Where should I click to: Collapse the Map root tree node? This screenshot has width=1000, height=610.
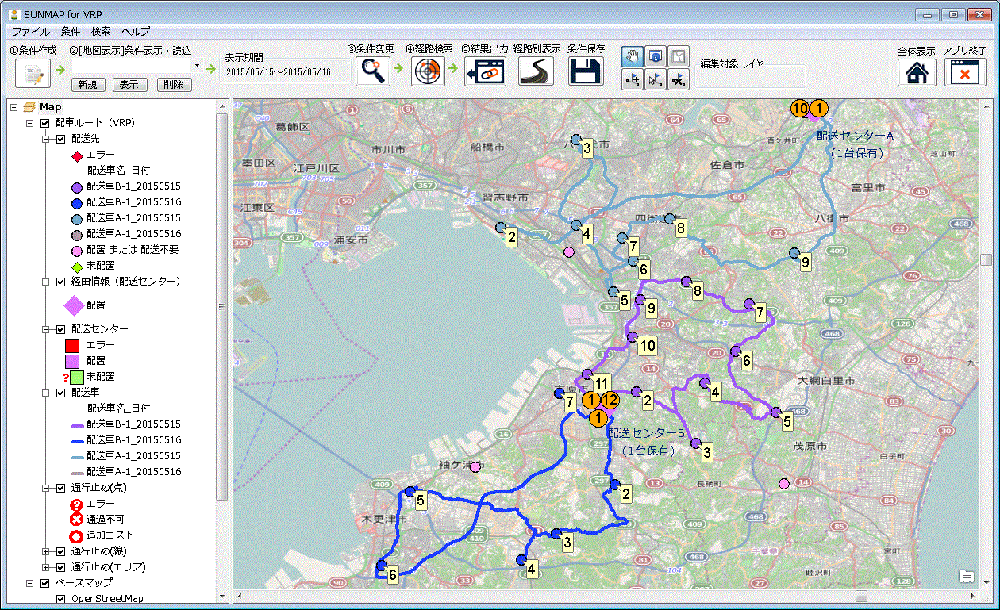tap(12, 107)
